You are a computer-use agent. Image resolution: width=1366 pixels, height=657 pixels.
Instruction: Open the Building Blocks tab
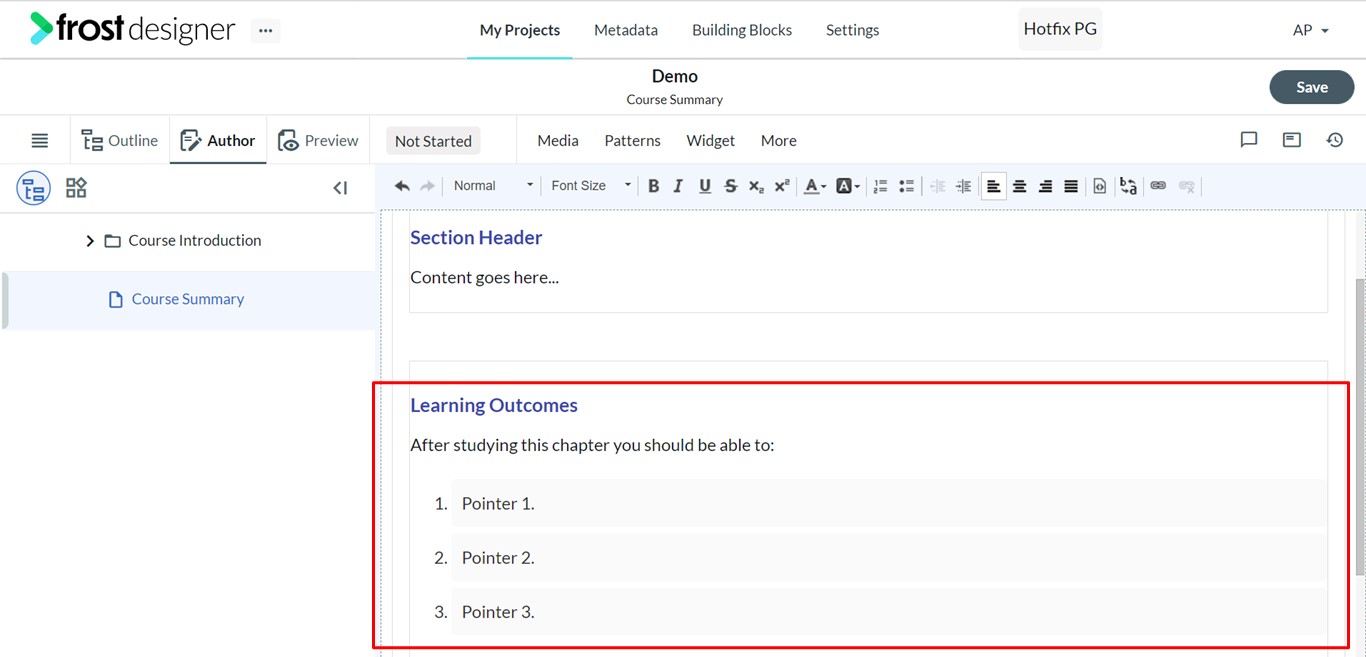click(x=742, y=30)
